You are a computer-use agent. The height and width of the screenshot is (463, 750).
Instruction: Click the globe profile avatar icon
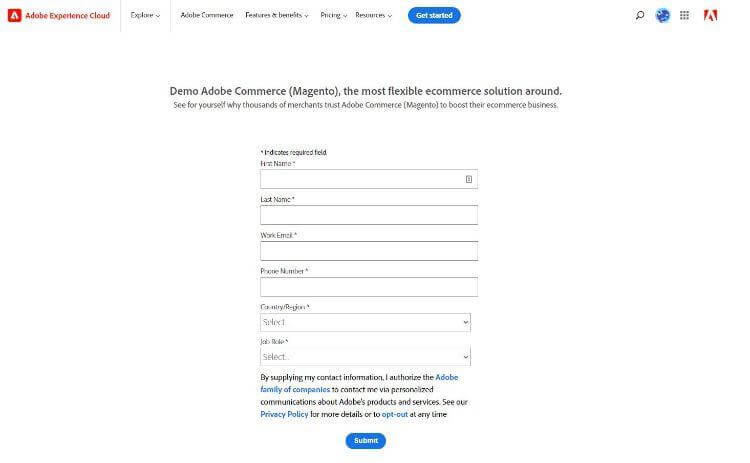click(x=662, y=15)
